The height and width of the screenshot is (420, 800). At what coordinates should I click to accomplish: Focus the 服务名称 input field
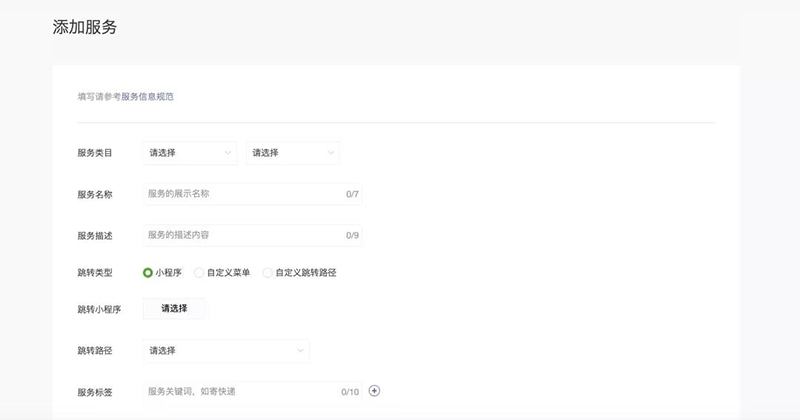pyautogui.click(x=253, y=194)
